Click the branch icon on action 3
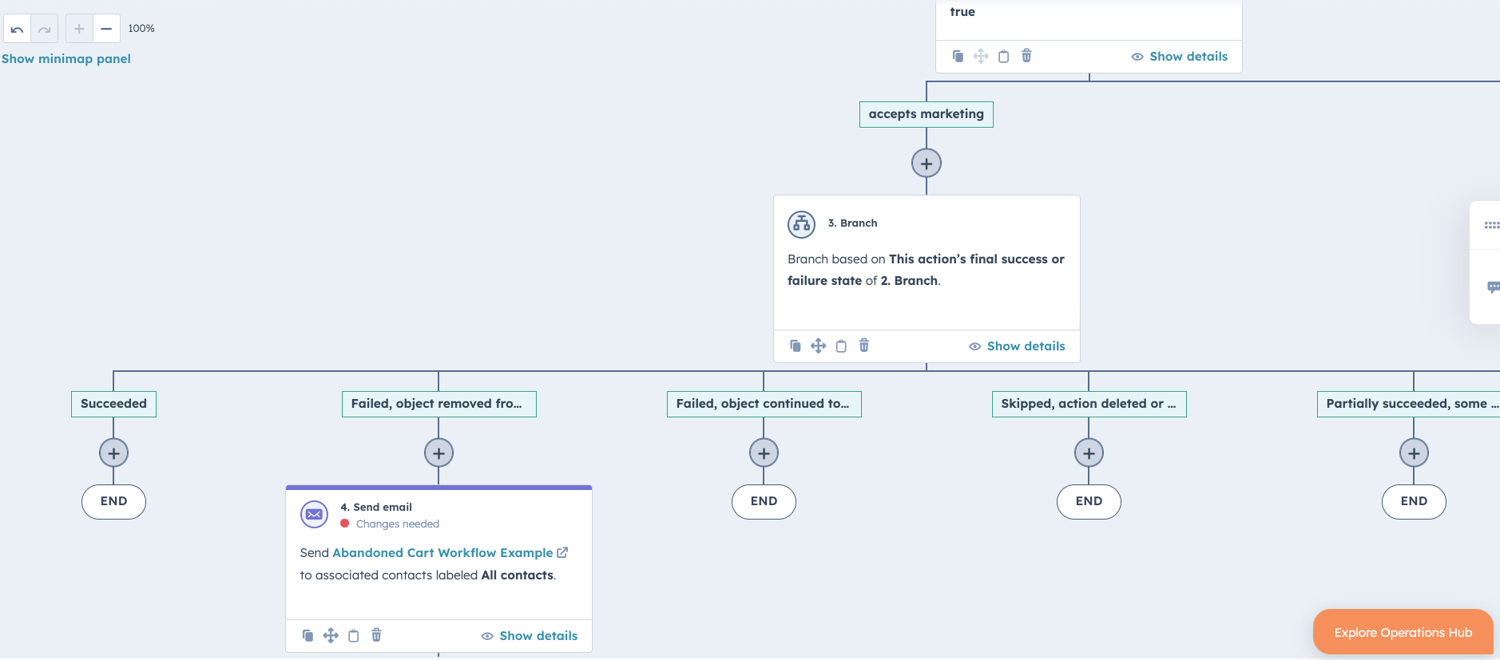The width and height of the screenshot is (1500, 660). [x=801, y=224]
